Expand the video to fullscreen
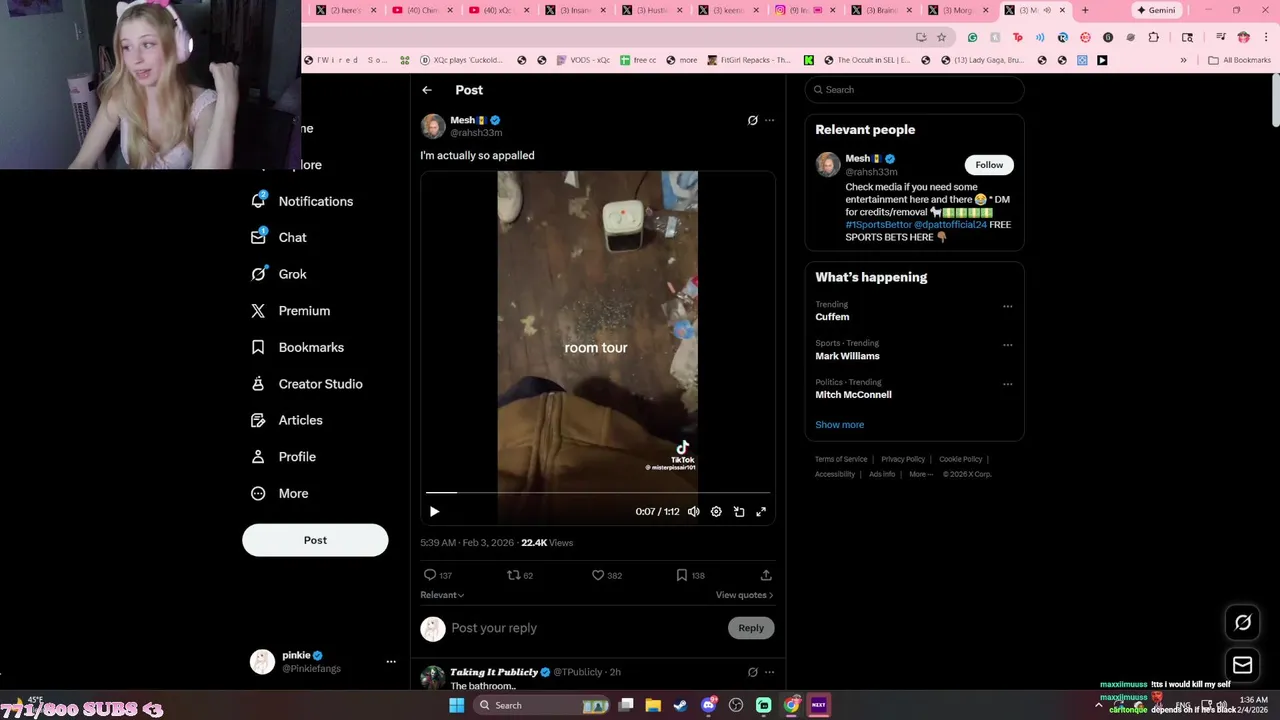 [761, 511]
